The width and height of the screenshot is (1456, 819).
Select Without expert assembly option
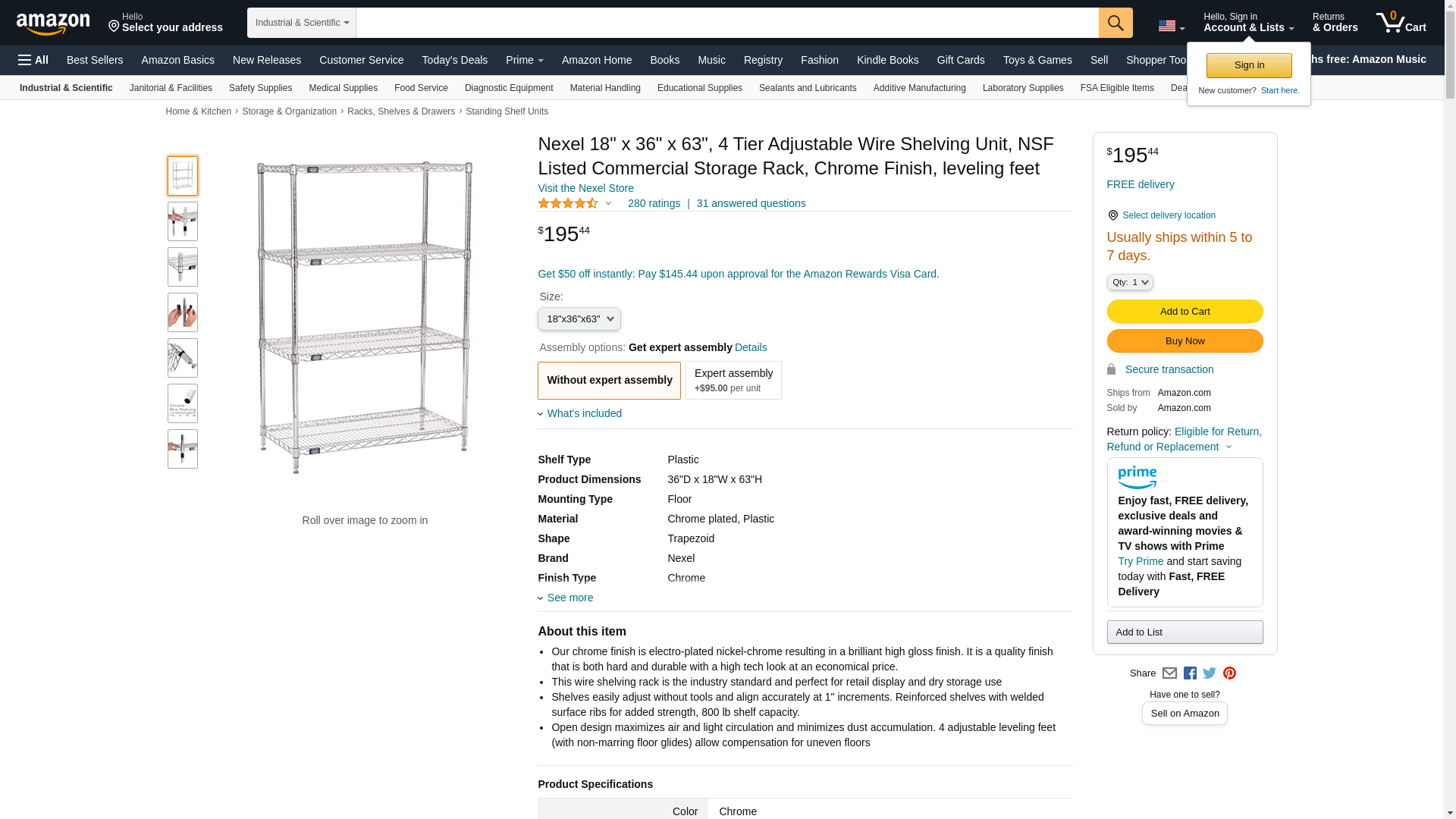coord(609,380)
